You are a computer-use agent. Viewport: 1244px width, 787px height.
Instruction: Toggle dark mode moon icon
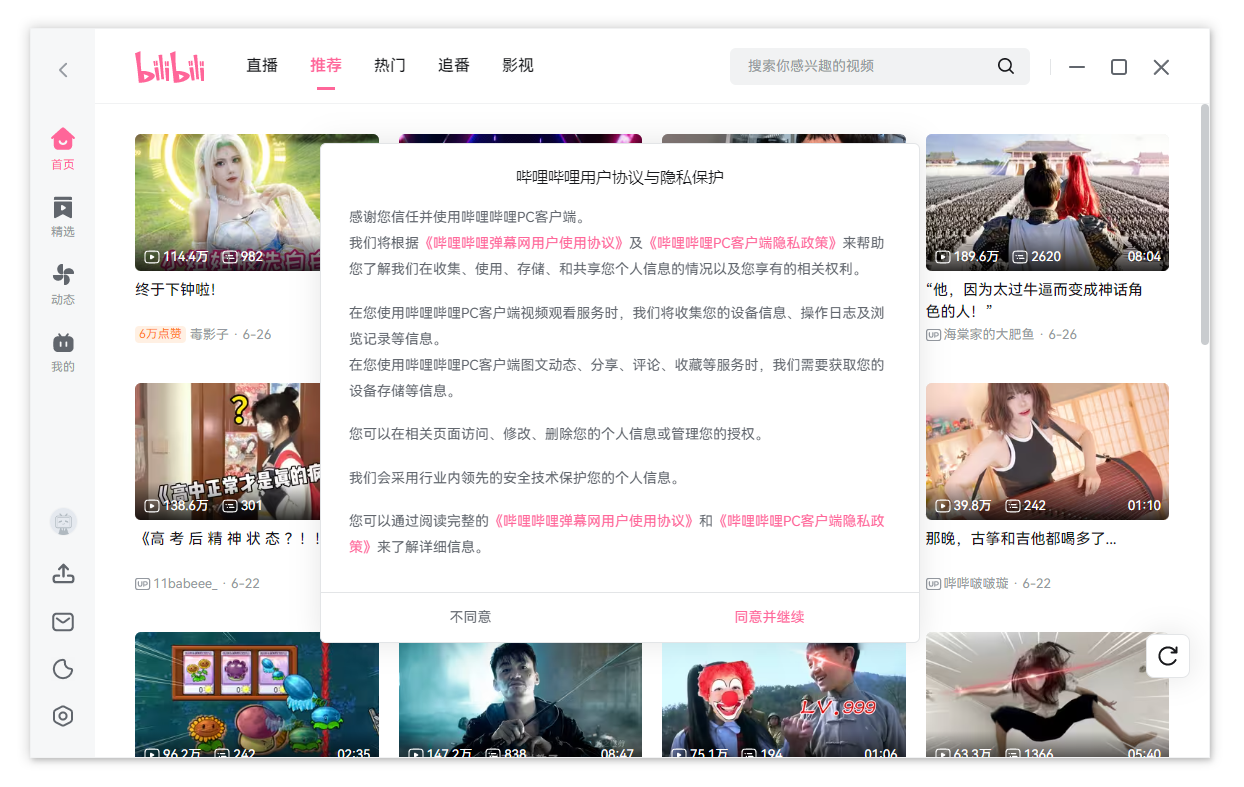pos(63,669)
